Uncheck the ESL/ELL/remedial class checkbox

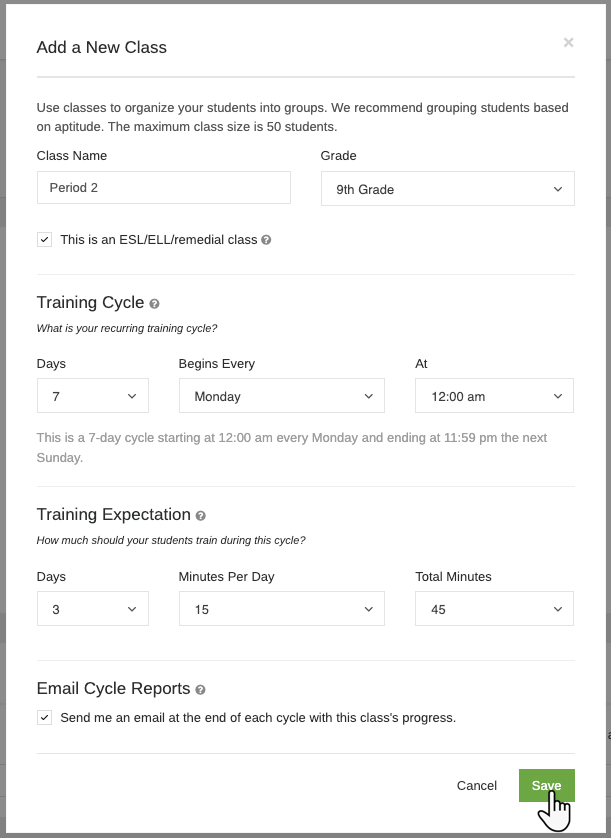(x=44, y=239)
